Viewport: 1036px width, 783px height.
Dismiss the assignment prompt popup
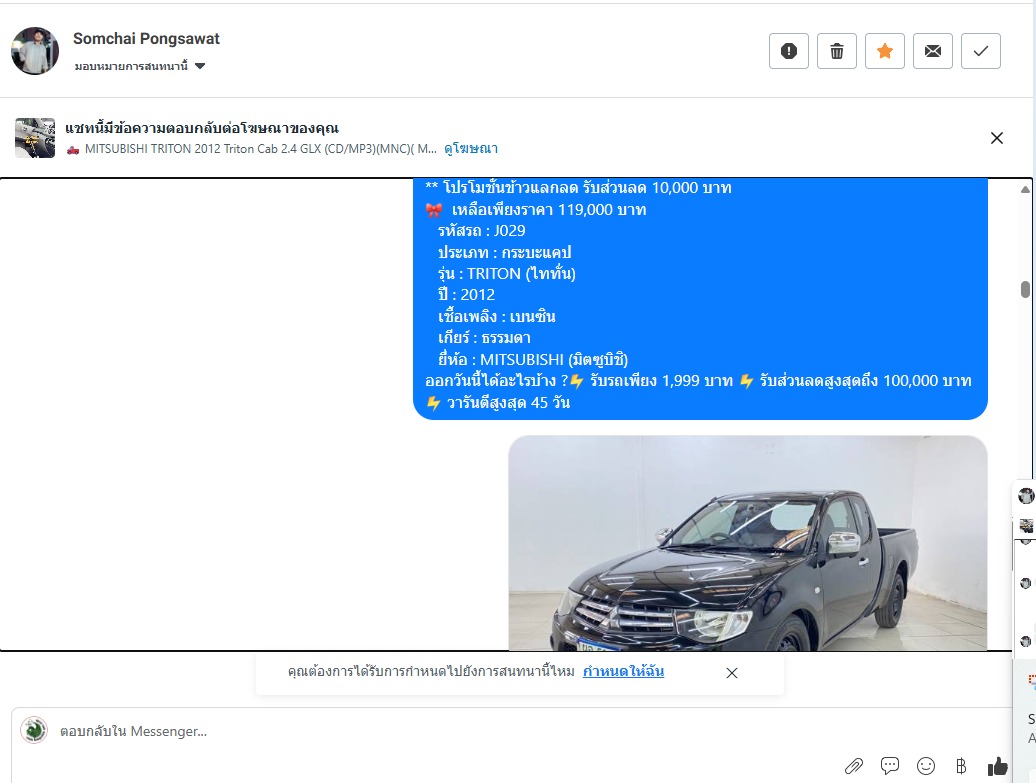coord(731,673)
